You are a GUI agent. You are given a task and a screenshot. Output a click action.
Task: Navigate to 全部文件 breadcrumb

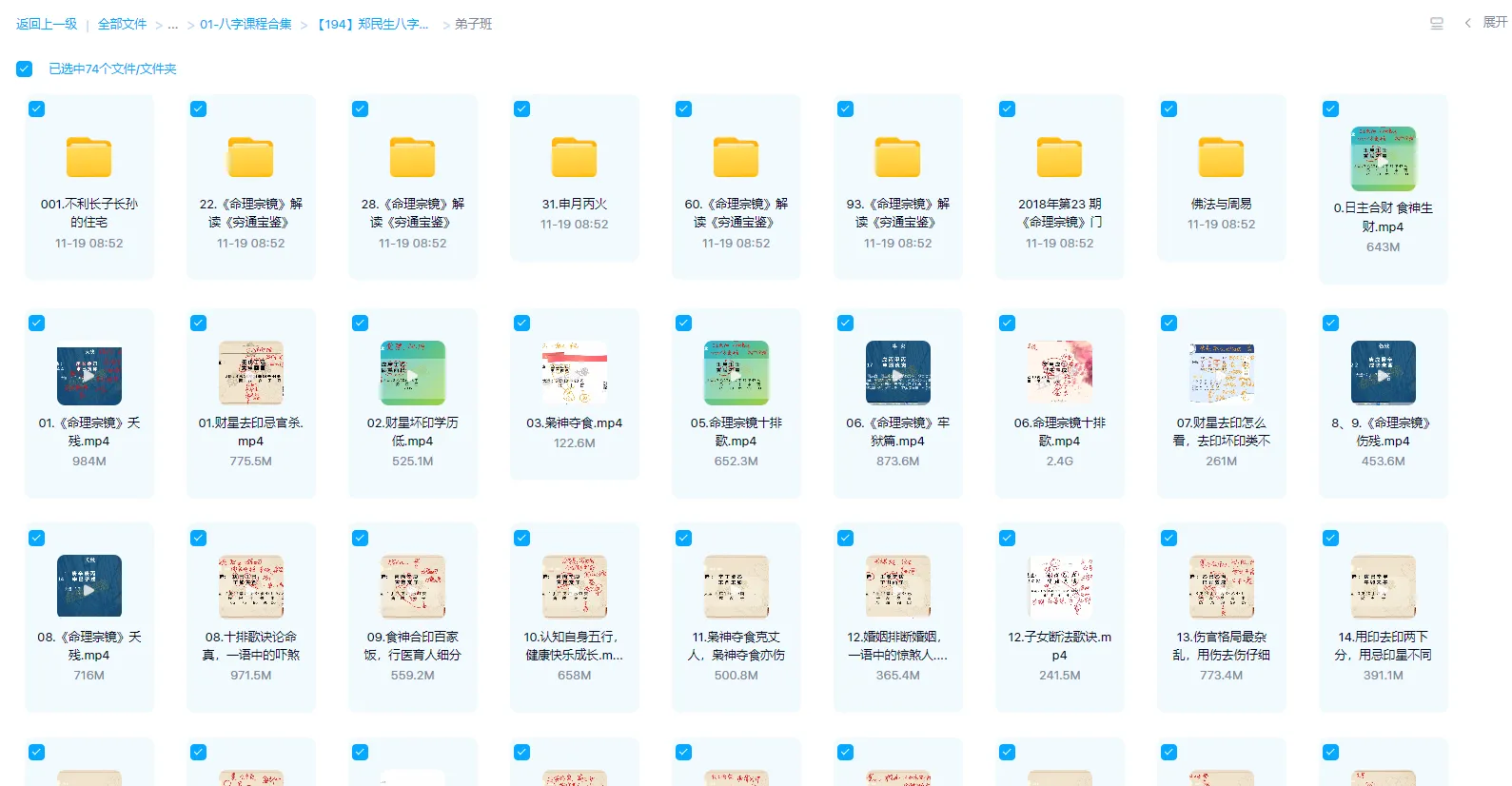[x=123, y=24]
